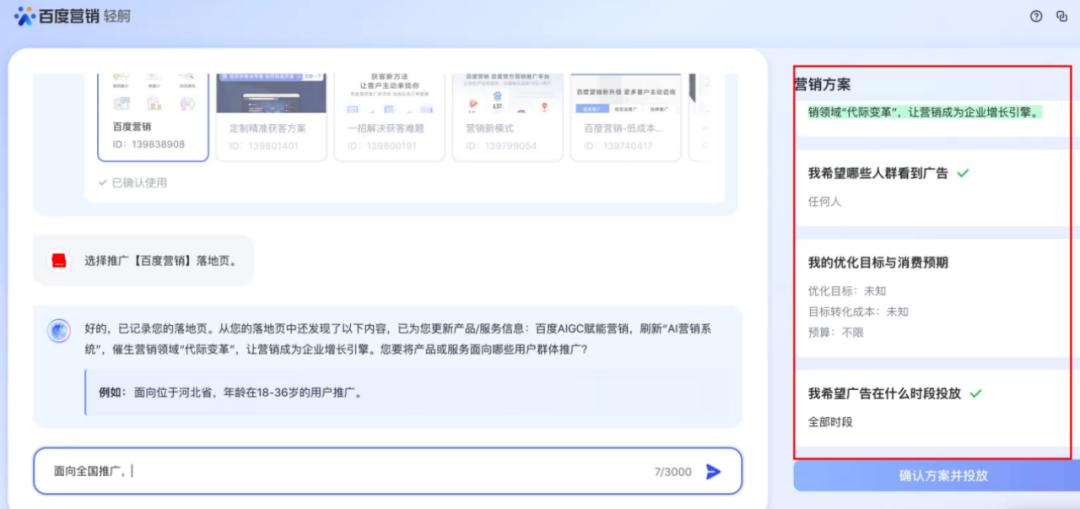Click the 全部时段 schedule value
Image resolution: width=1080 pixels, height=509 pixels.
[x=830, y=422]
